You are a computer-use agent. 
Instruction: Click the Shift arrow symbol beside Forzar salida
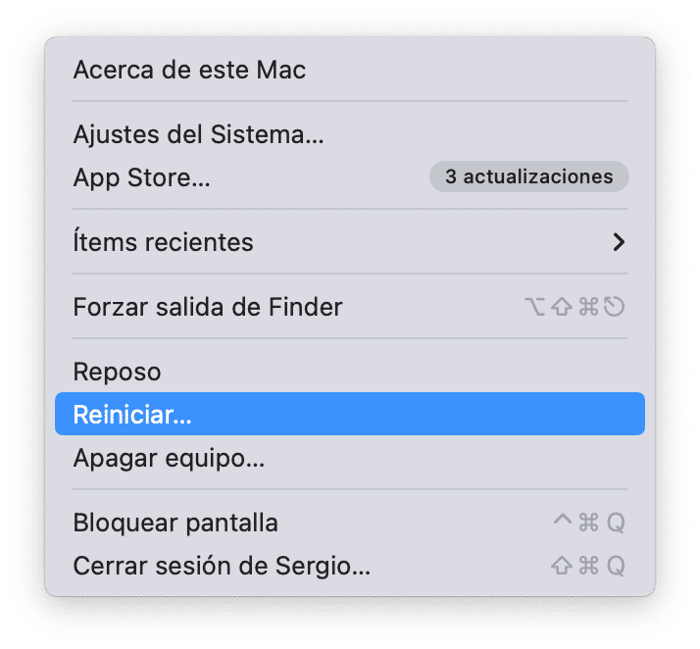(562, 307)
